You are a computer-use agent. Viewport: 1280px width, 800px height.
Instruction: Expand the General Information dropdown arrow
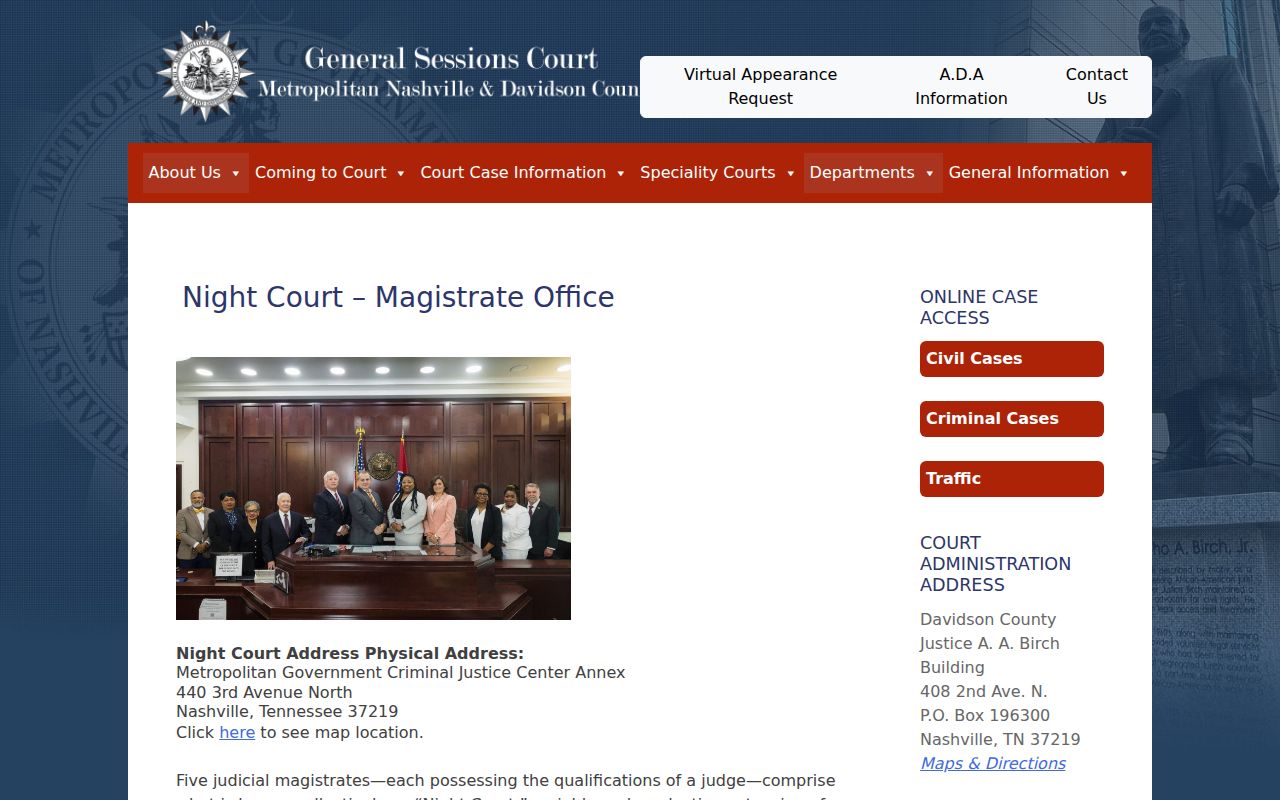[x=1123, y=174]
